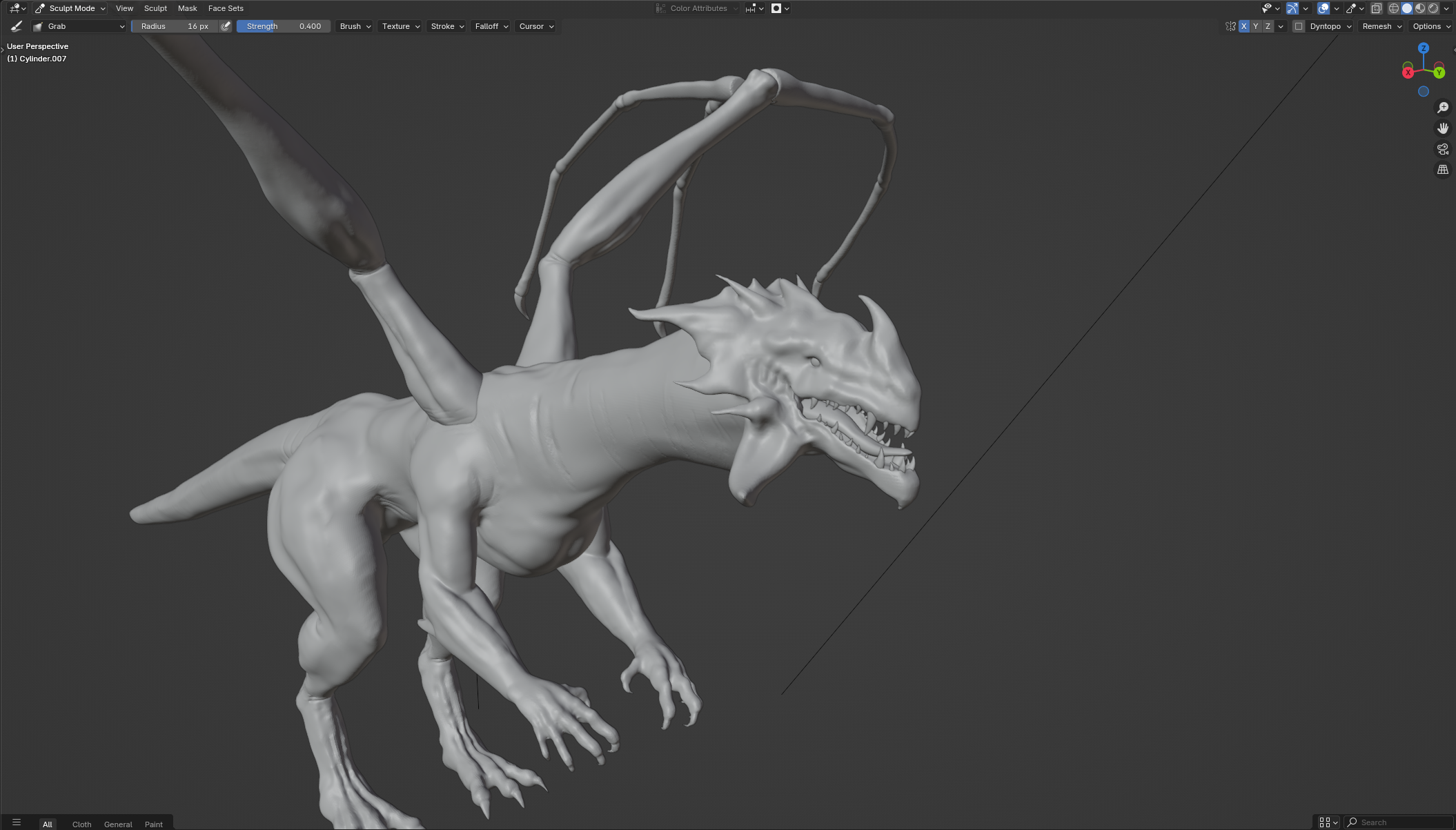Toggle viewport gizmos display button

click(x=1292, y=8)
